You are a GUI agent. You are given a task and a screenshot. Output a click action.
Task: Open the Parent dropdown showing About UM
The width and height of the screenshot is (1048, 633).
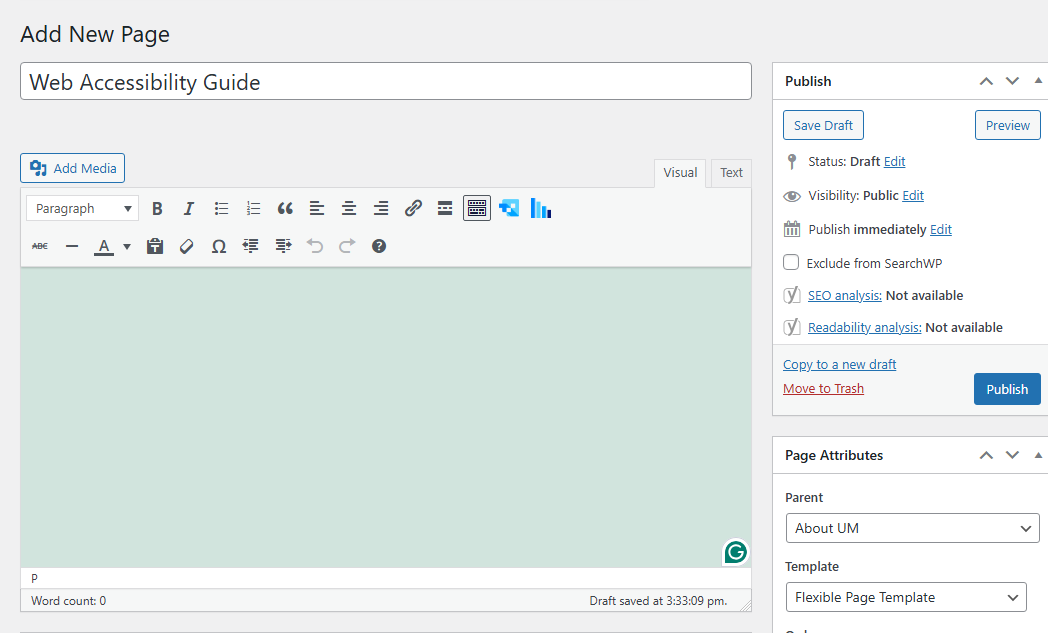[x=912, y=528]
